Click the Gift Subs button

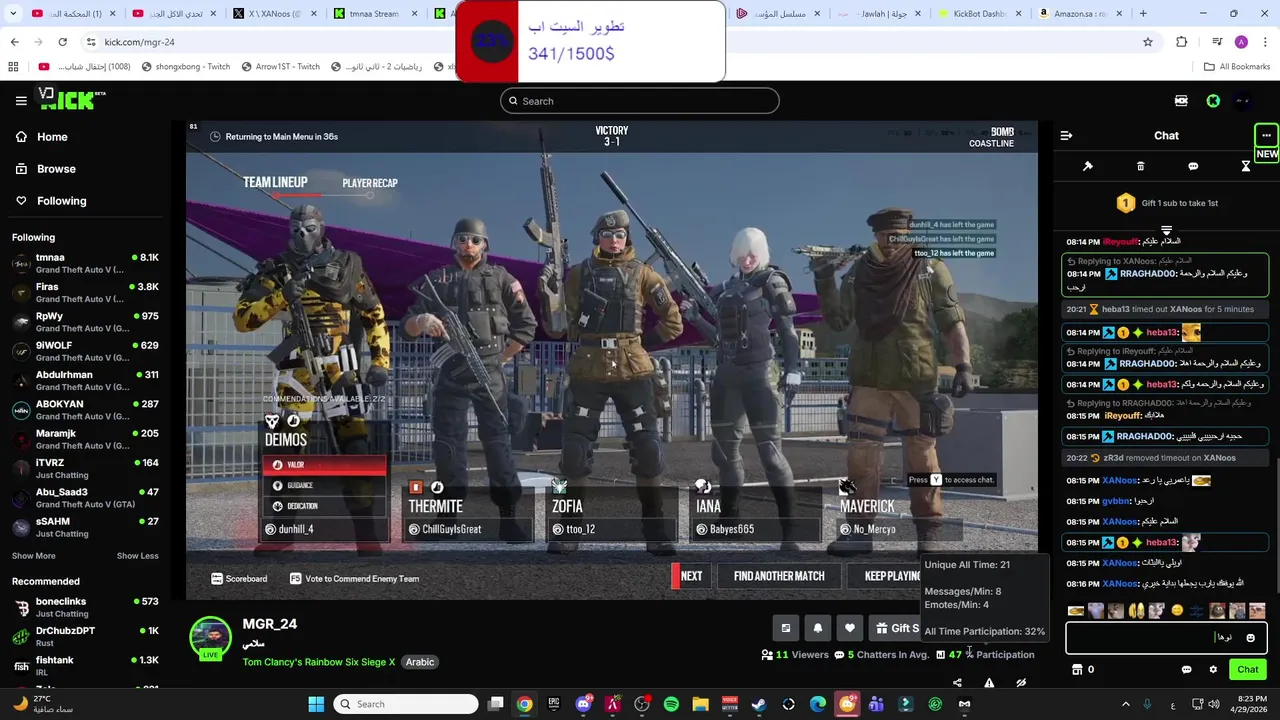tap(897, 628)
